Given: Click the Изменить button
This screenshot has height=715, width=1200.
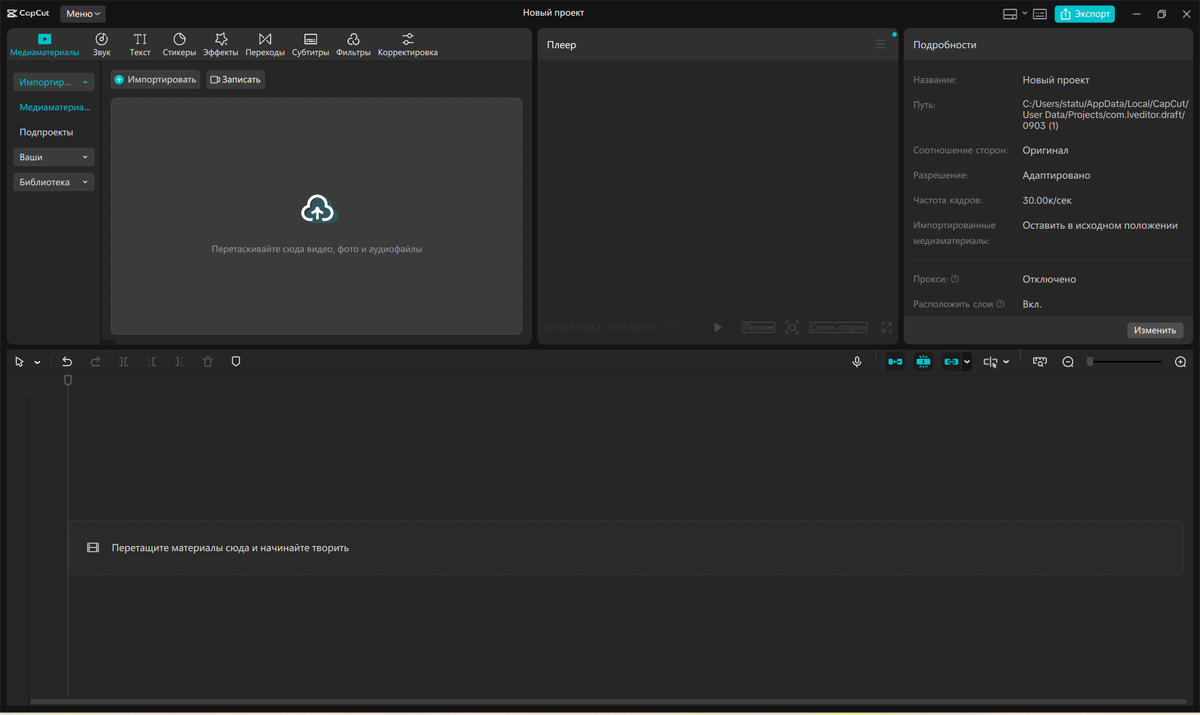Looking at the screenshot, I should point(1155,330).
